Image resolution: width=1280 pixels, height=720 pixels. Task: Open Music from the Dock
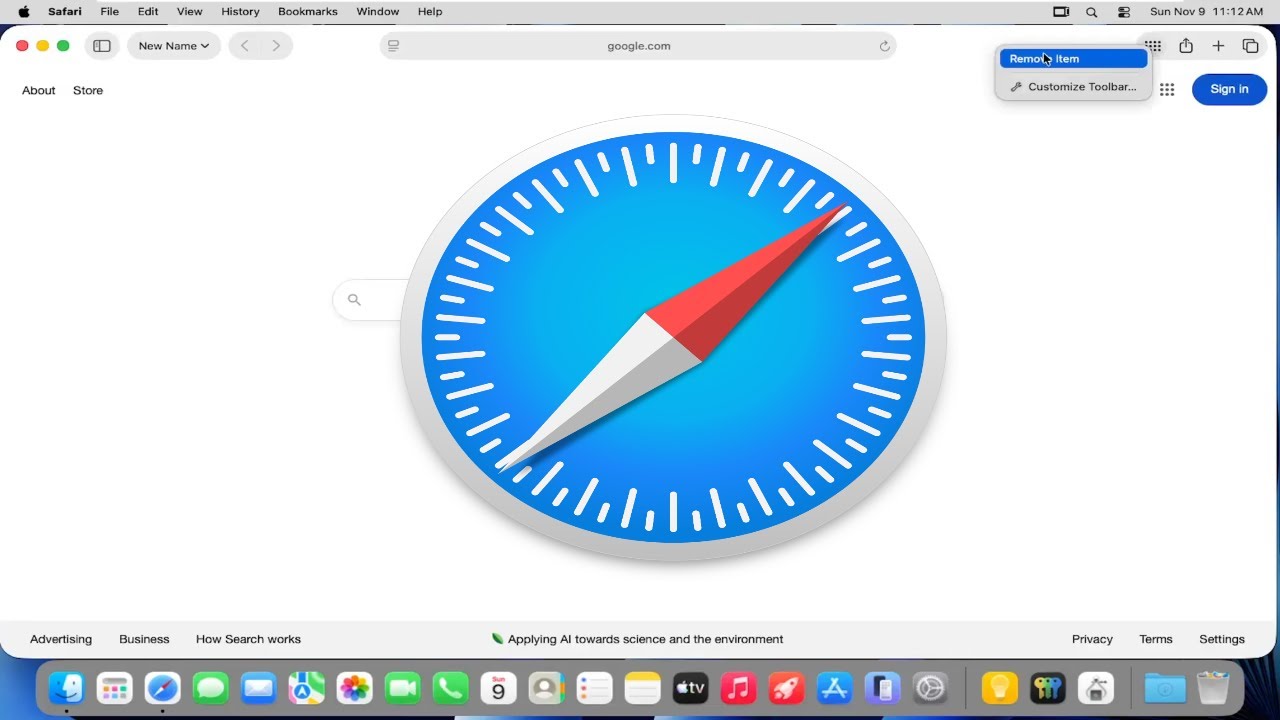pos(739,688)
